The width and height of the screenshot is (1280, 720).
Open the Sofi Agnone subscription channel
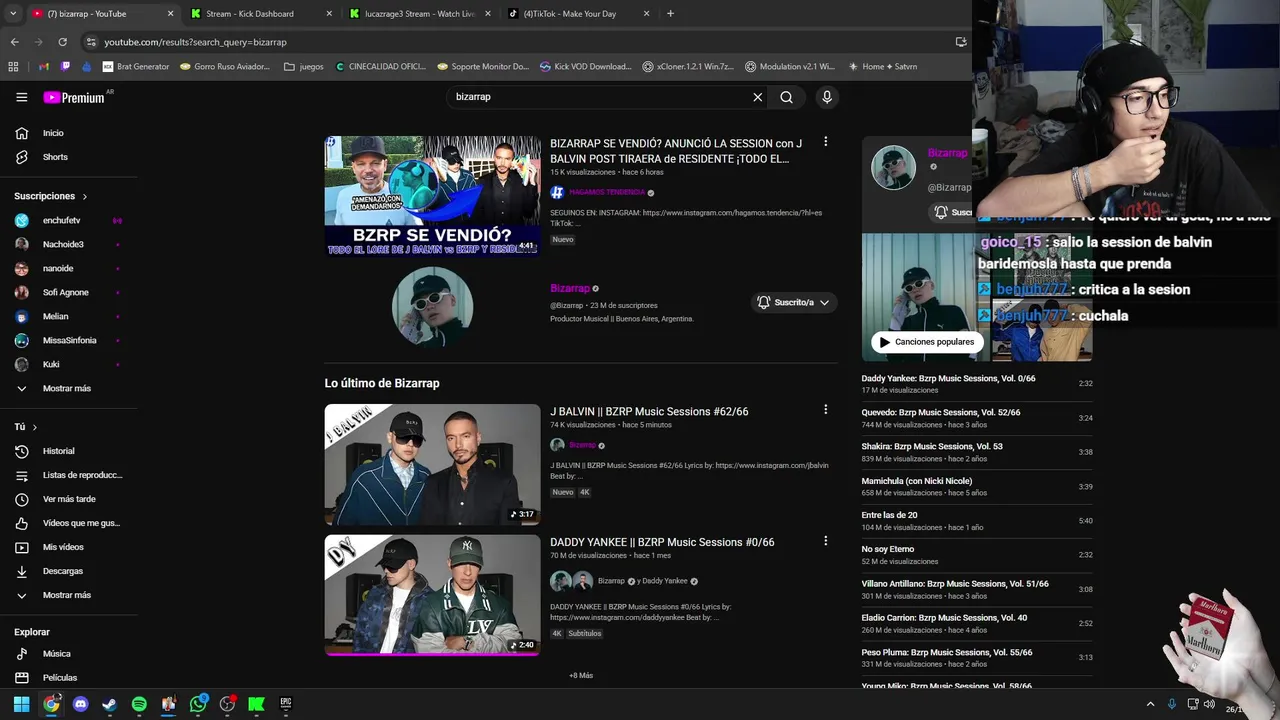pos(68,292)
